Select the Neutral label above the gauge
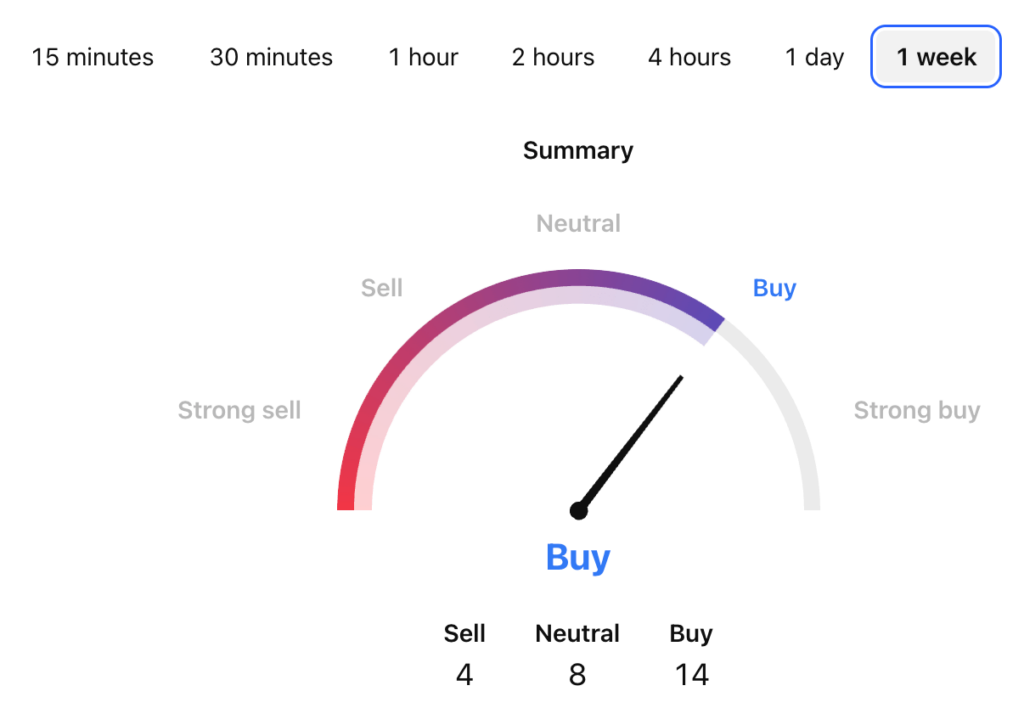Image resolution: width=1024 pixels, height=725 pixels. (x=577, y=223)
